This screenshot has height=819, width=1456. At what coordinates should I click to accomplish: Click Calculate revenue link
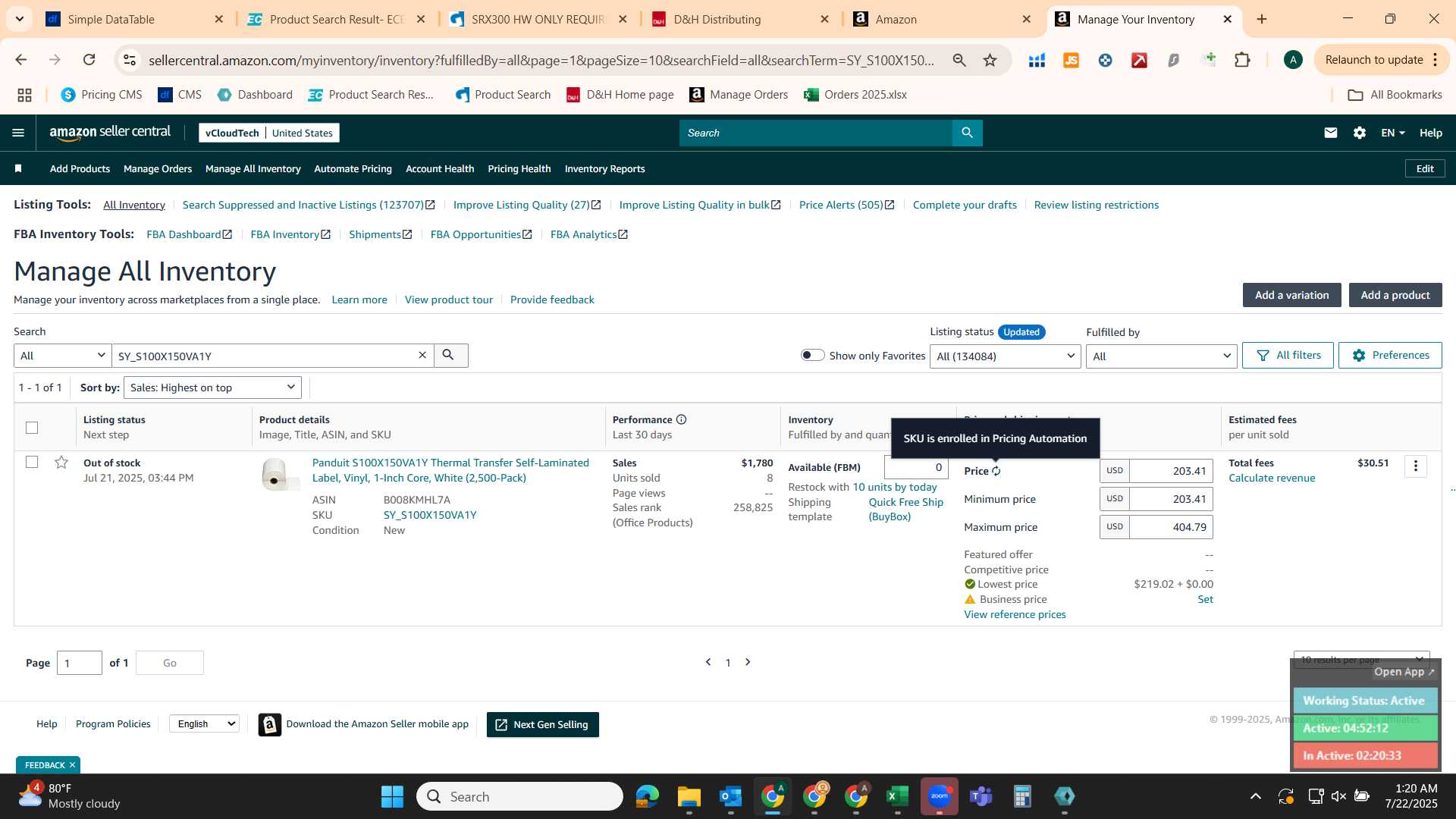[x=1272, y=478]
